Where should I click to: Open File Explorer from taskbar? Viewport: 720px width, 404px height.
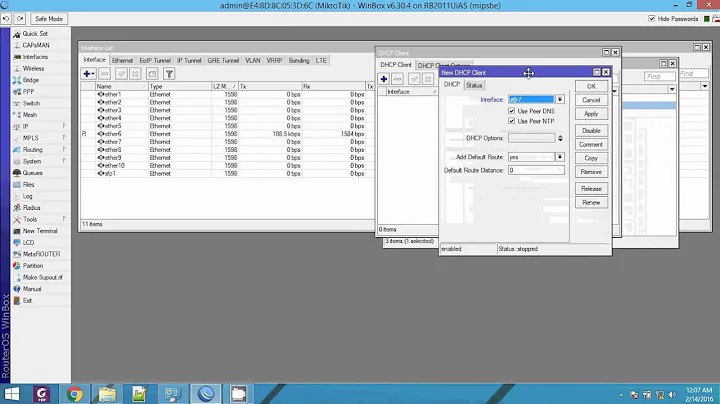point(107,394)
